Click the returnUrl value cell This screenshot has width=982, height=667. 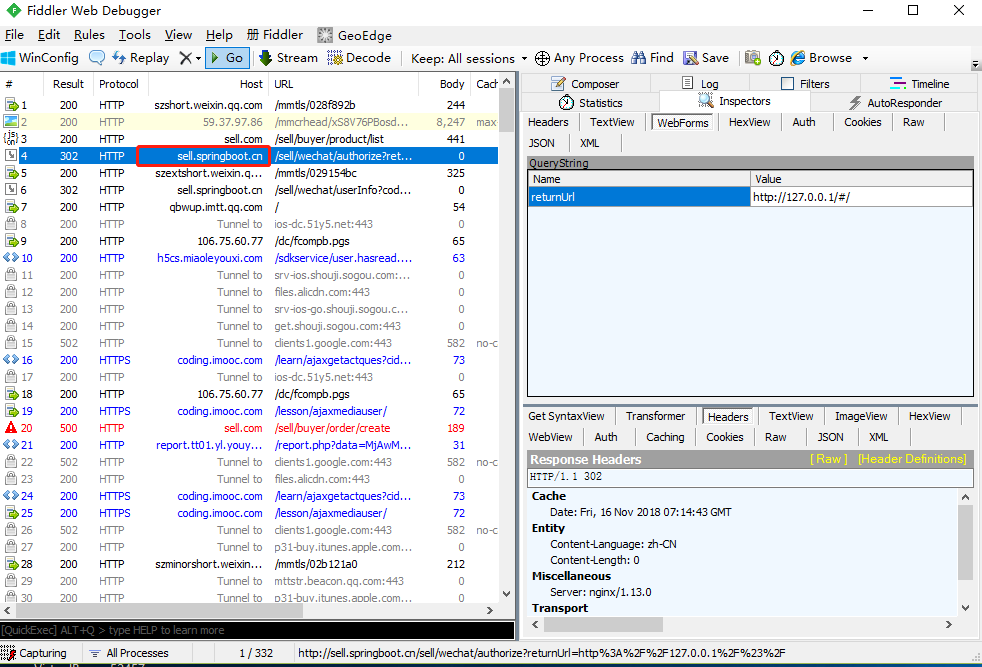click(861, 197)
